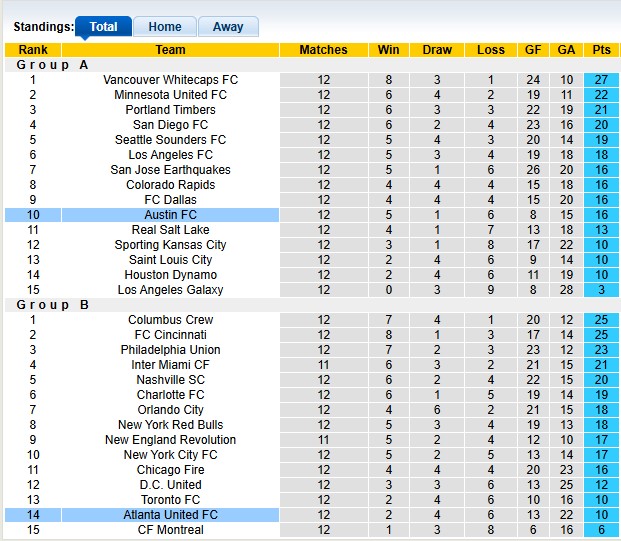Click the Columbus Crew team link
621x541 pixels.
[x=171, y=320]
